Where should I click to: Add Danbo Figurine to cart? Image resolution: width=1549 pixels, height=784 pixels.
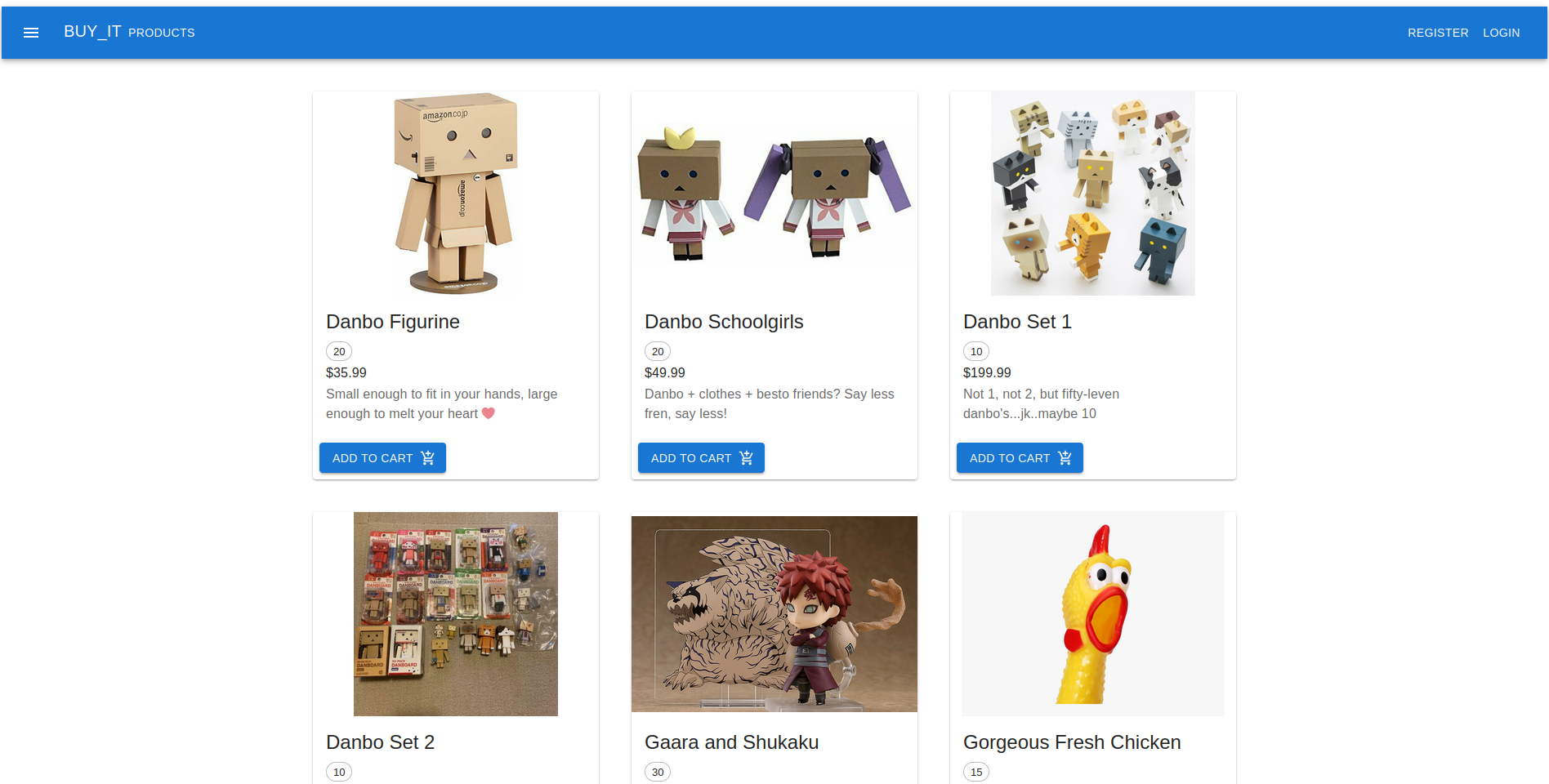coord(382,458)
